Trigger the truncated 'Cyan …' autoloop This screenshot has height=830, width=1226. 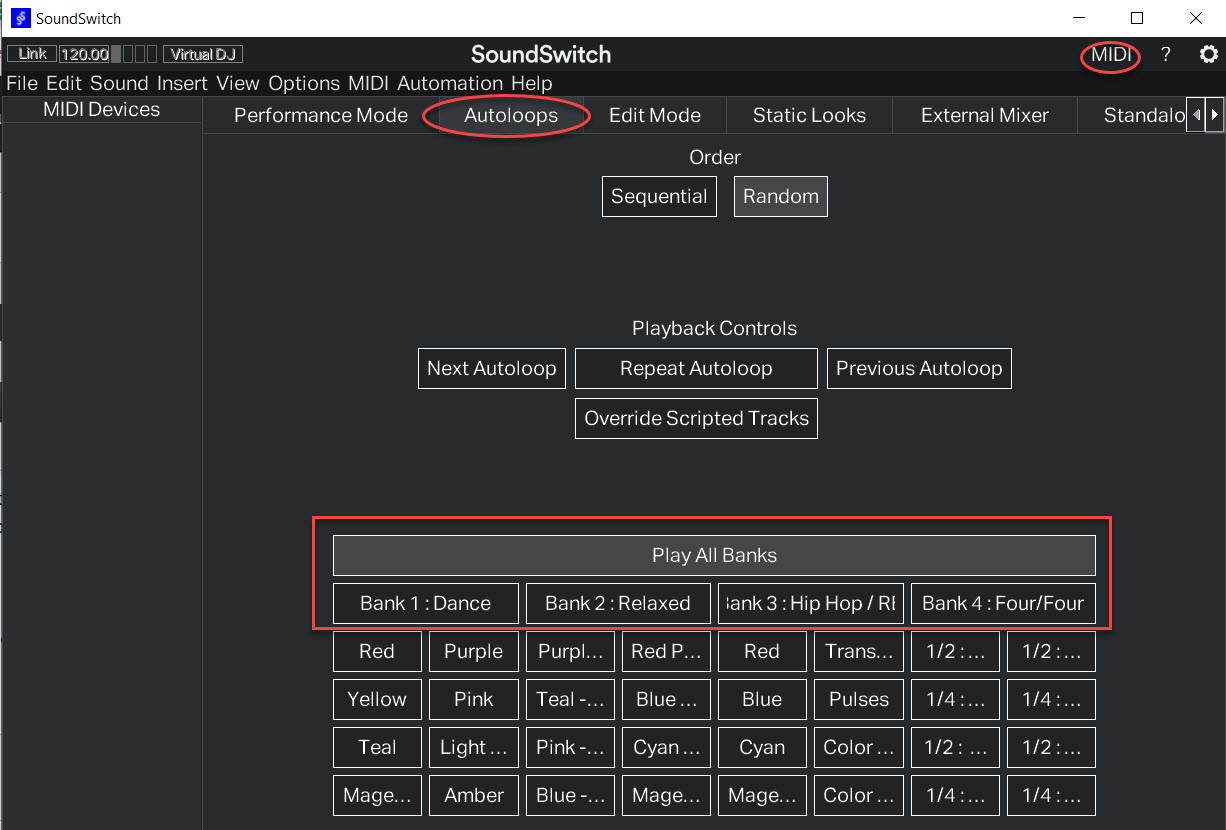[x=666, y=747]
